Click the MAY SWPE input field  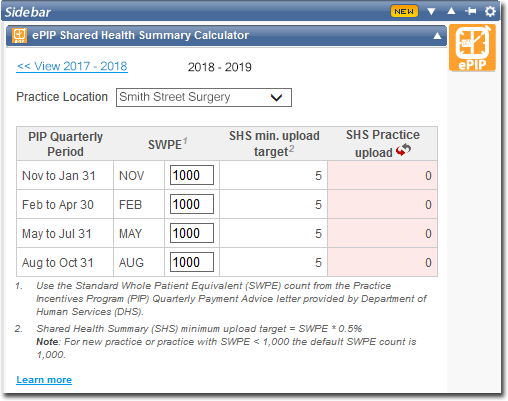(x=192, y=233)
